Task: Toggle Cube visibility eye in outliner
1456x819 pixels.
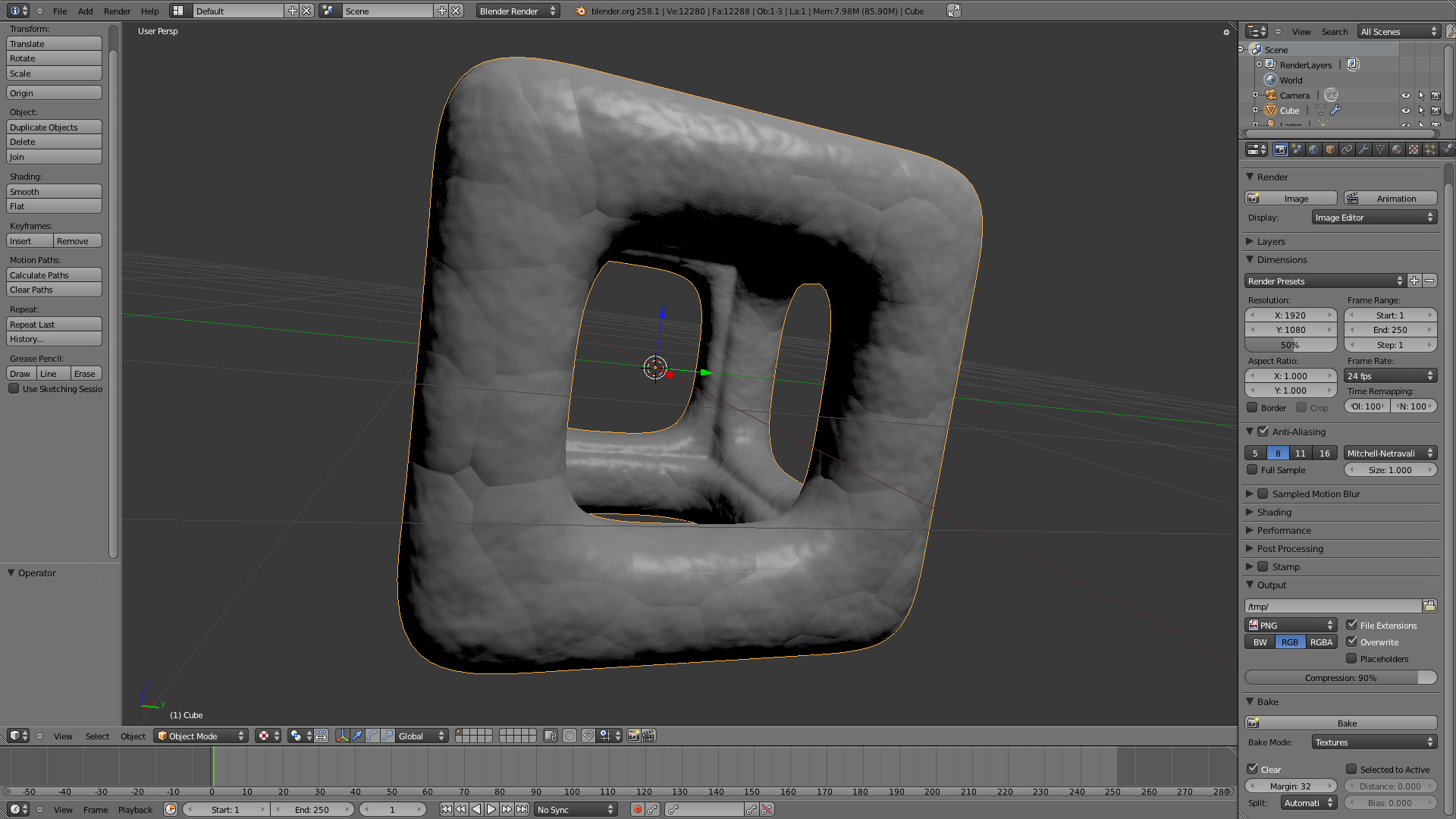Action: tap(1405, 111)
